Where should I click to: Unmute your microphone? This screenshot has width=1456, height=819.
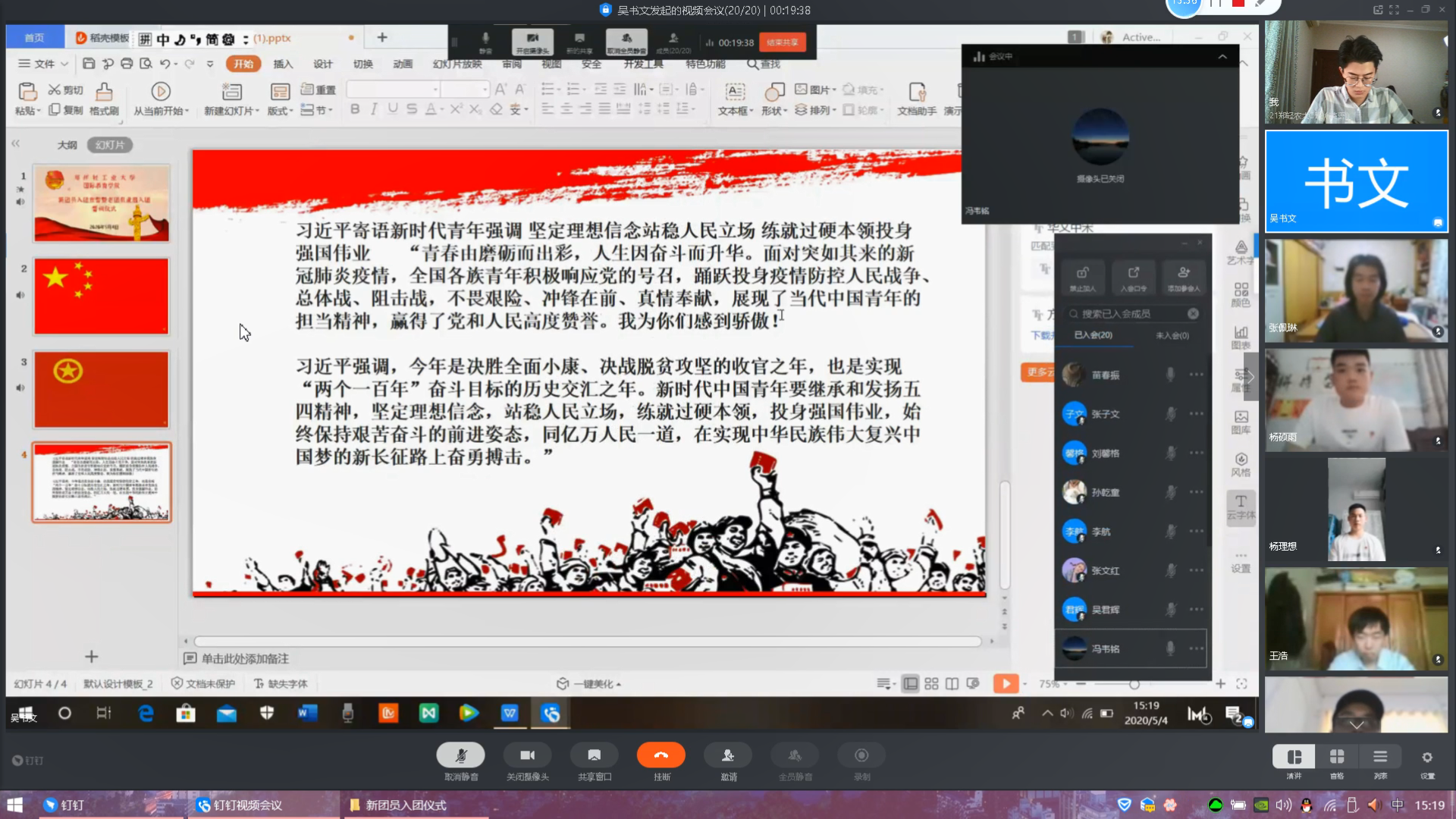click(x=460, y=755)
